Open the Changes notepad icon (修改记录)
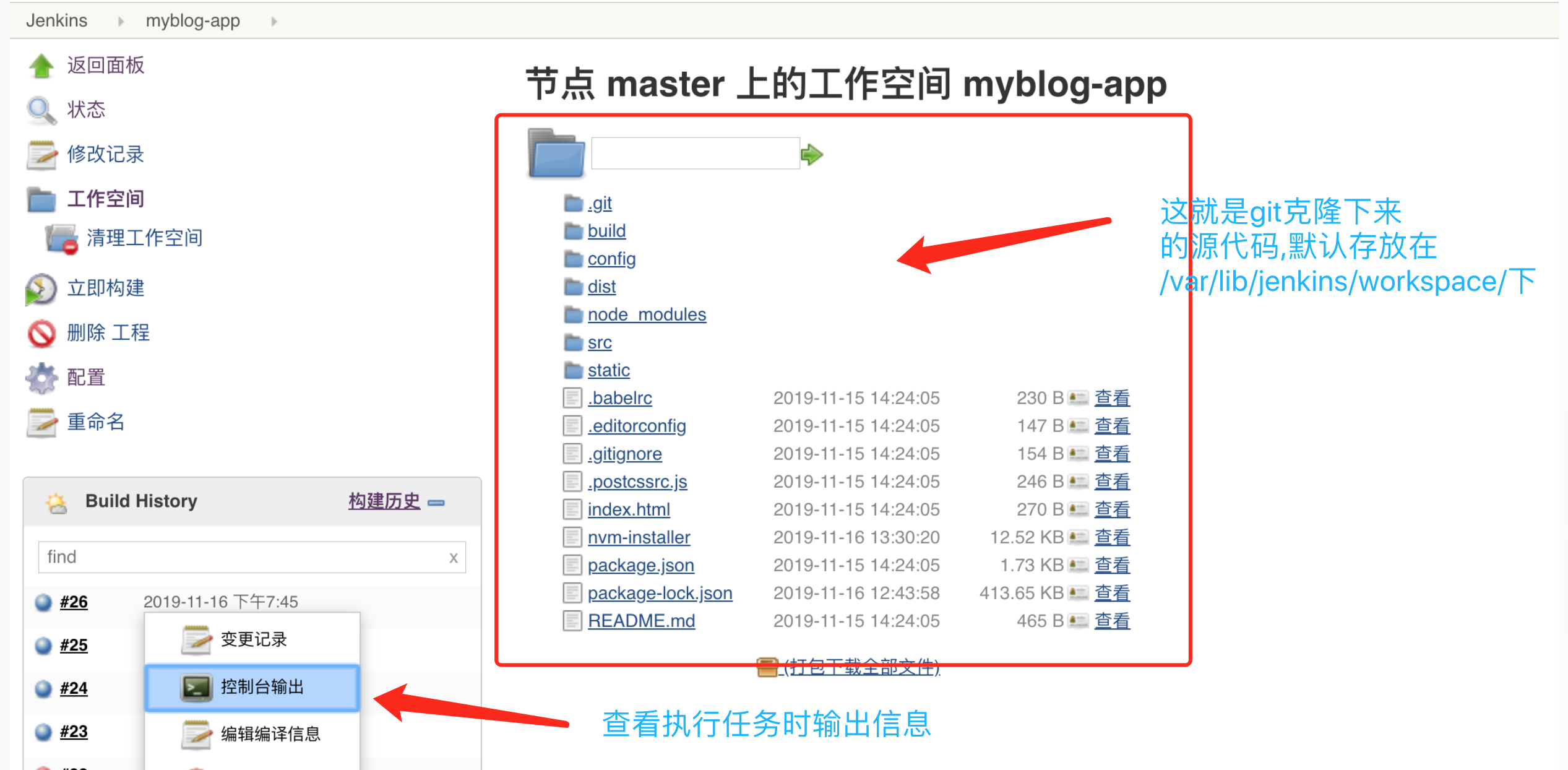1568x770 pixels. pyautogui.click(x=41, y=155)
